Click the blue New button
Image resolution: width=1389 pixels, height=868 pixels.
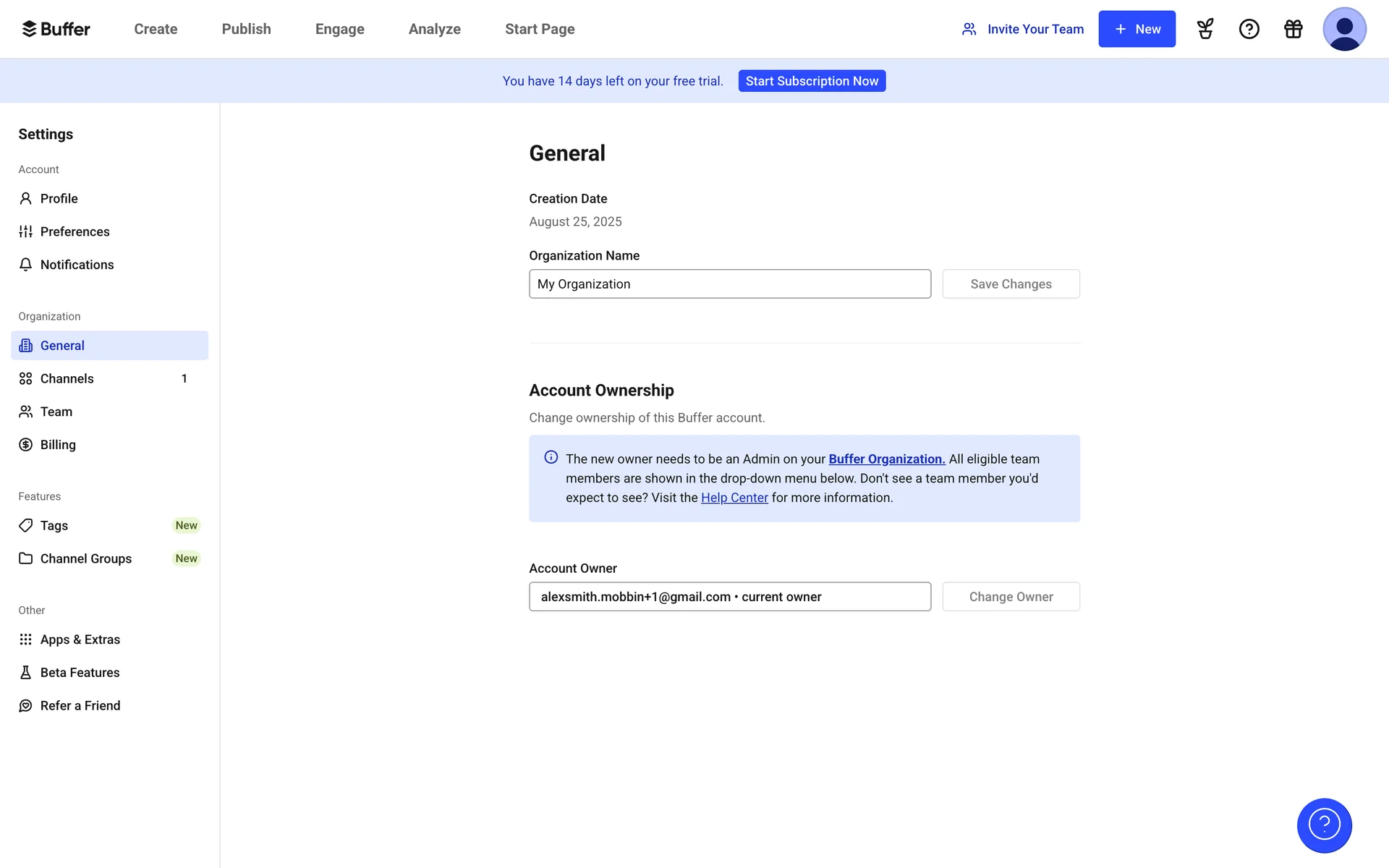point(1137,29)
